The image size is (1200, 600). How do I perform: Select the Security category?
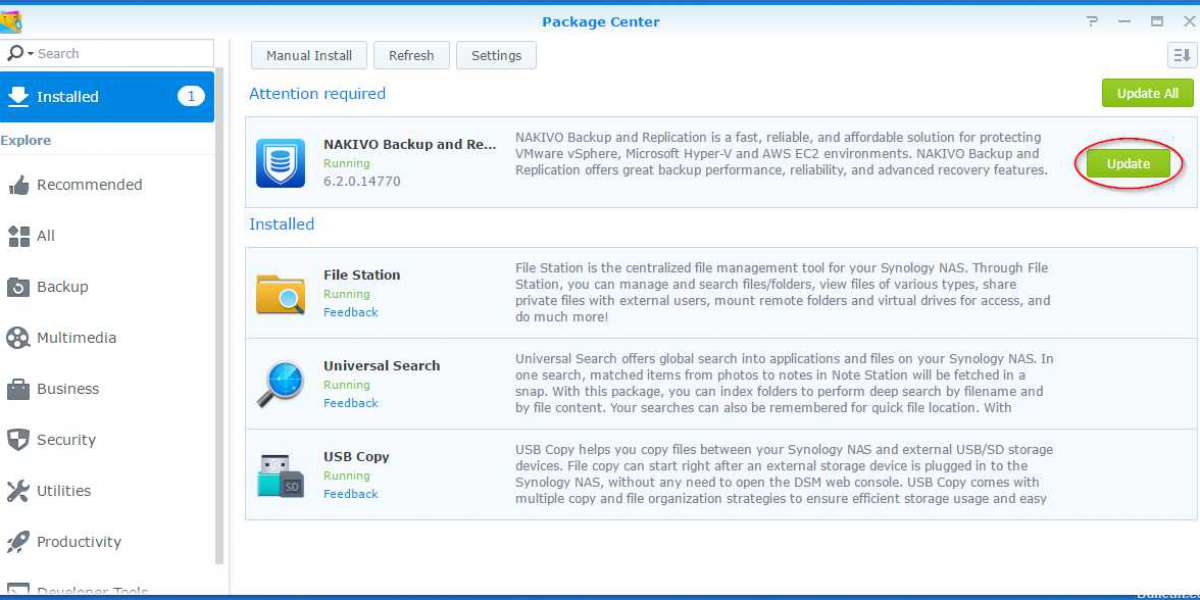point(66,440)
